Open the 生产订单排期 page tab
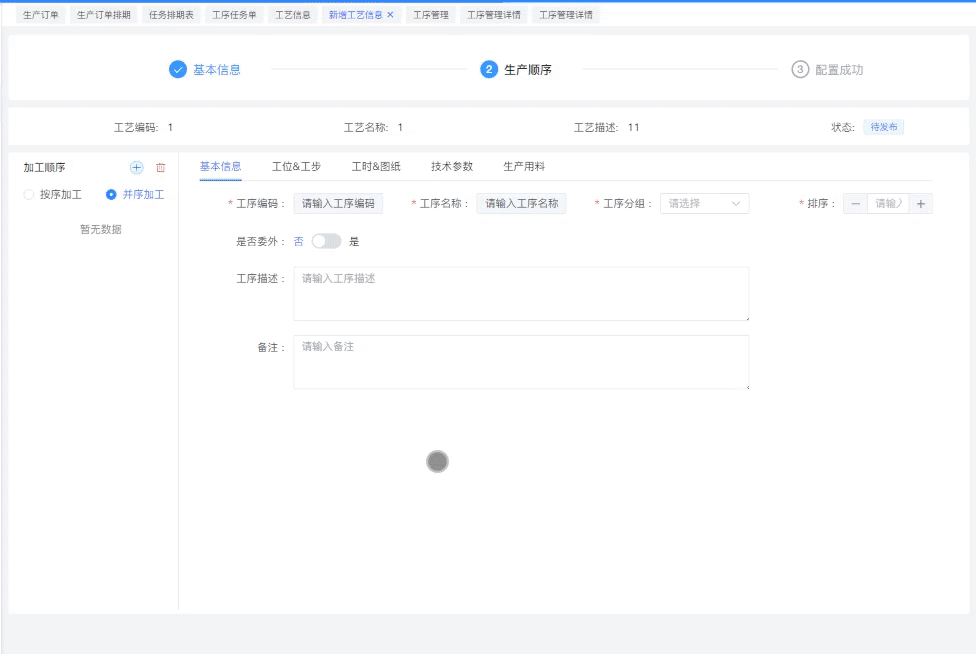976x654 pixels. point(104,15)
